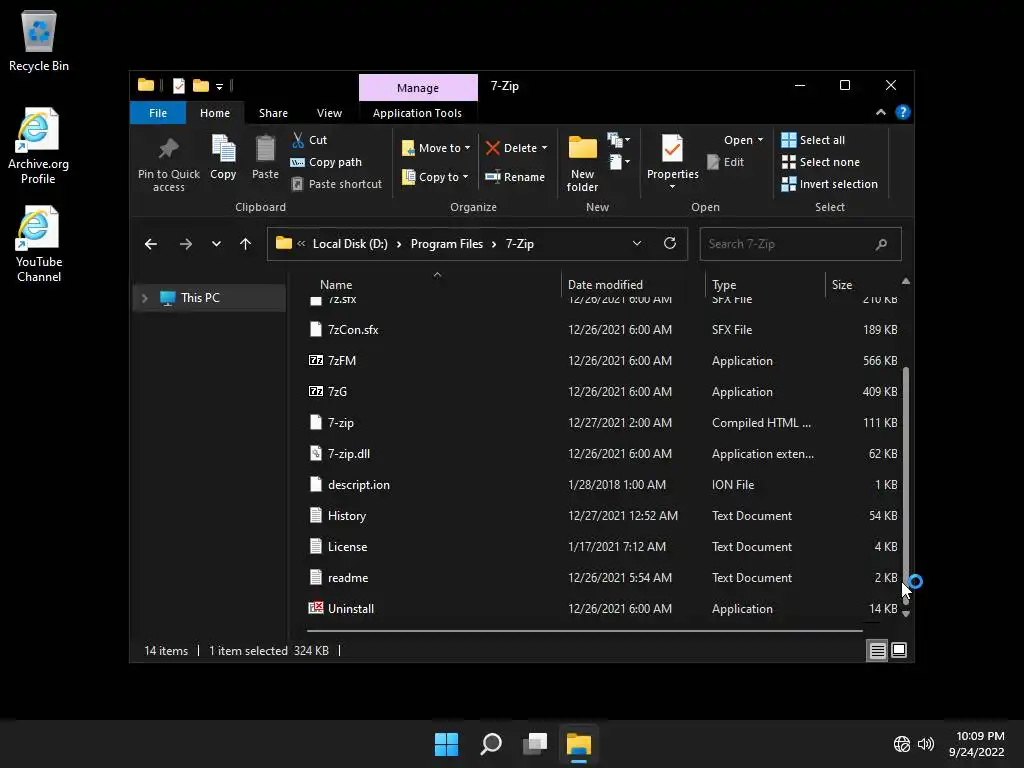The image size is (1024, 768).
Task: Select the Uninstall application file
Action: (604, 609)
